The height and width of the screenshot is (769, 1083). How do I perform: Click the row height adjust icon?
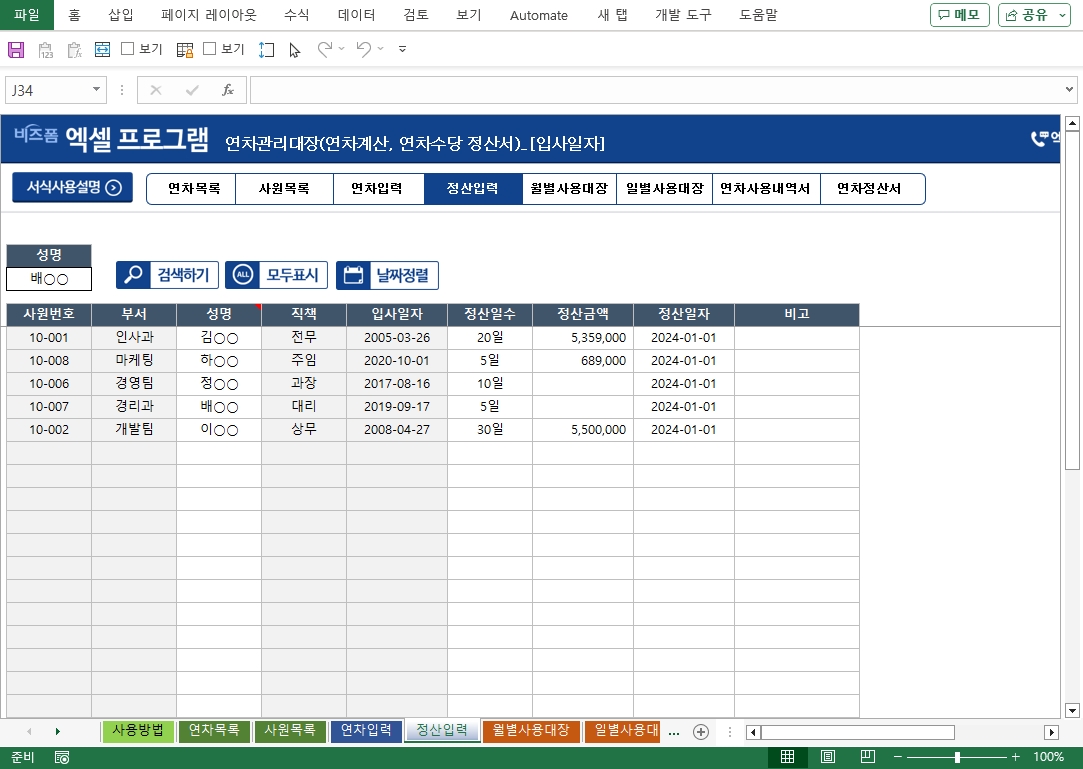[266, 49]
